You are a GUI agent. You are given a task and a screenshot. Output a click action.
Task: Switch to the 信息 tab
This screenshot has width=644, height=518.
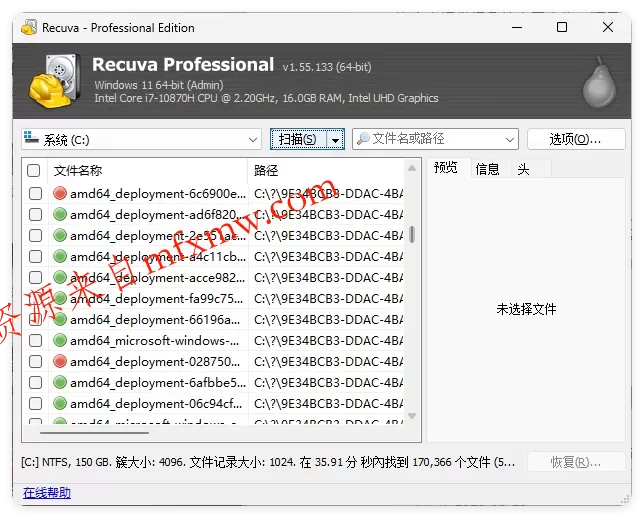pos(488,169)
